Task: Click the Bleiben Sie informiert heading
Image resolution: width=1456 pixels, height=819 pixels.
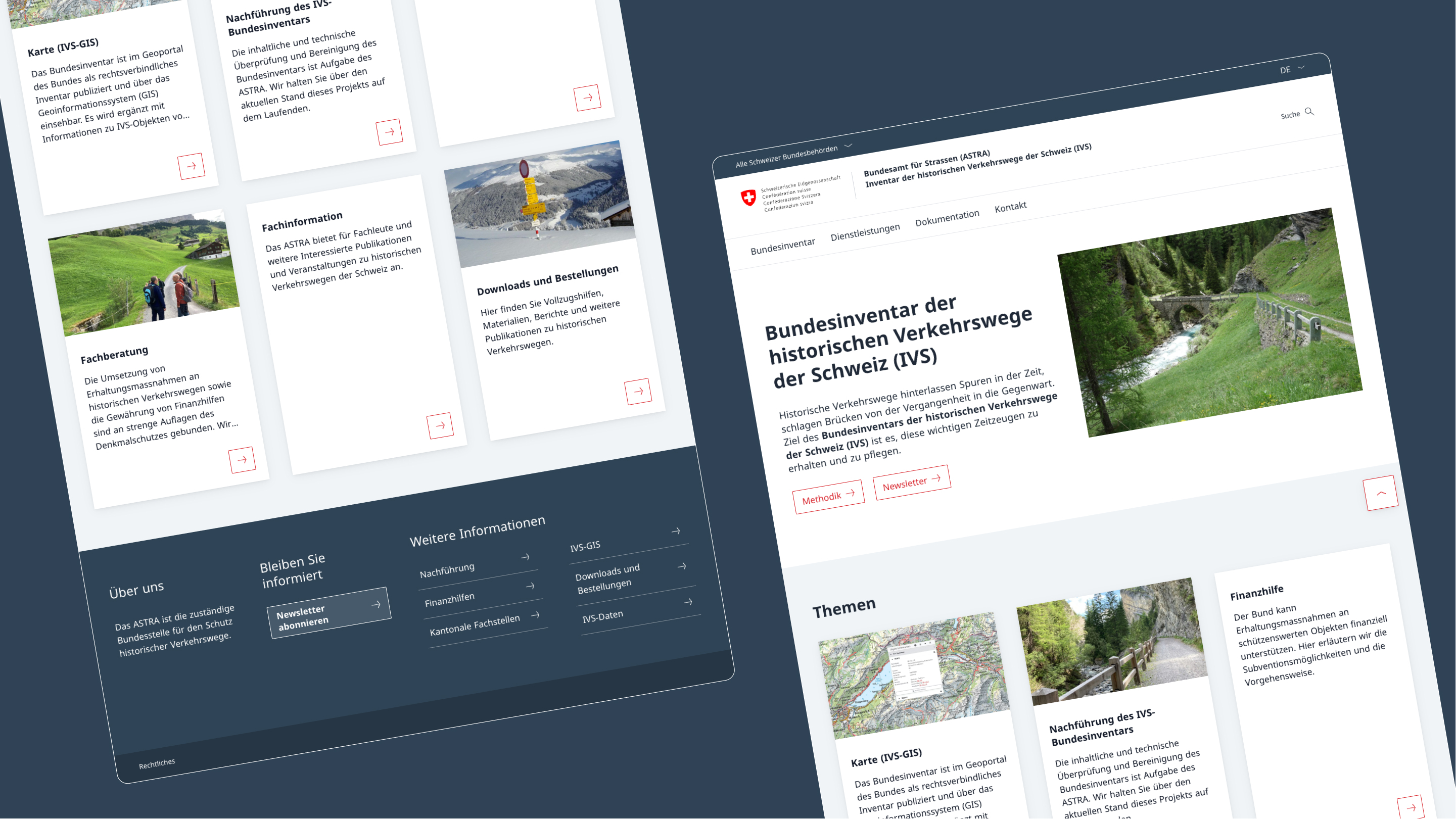Action: point(293,571)
